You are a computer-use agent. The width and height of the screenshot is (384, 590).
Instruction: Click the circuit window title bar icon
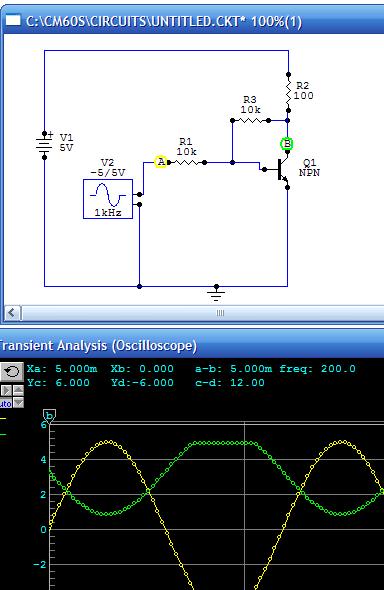(x=13, y=20)
